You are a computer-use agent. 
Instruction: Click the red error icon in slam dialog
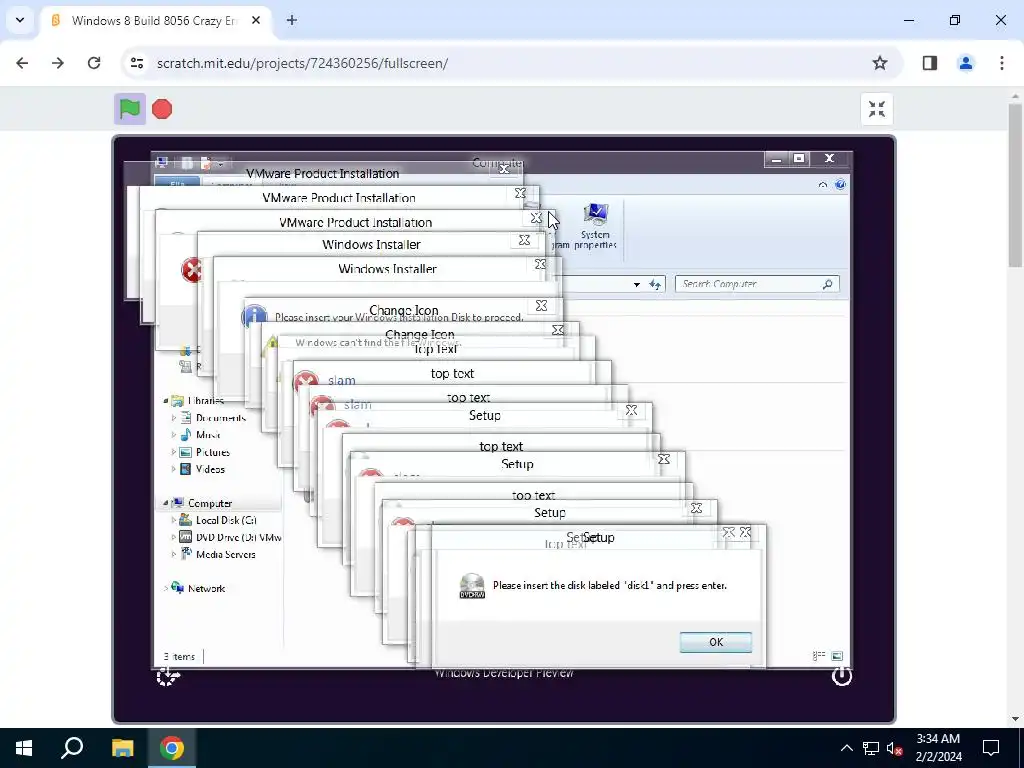tap(306, 381)
